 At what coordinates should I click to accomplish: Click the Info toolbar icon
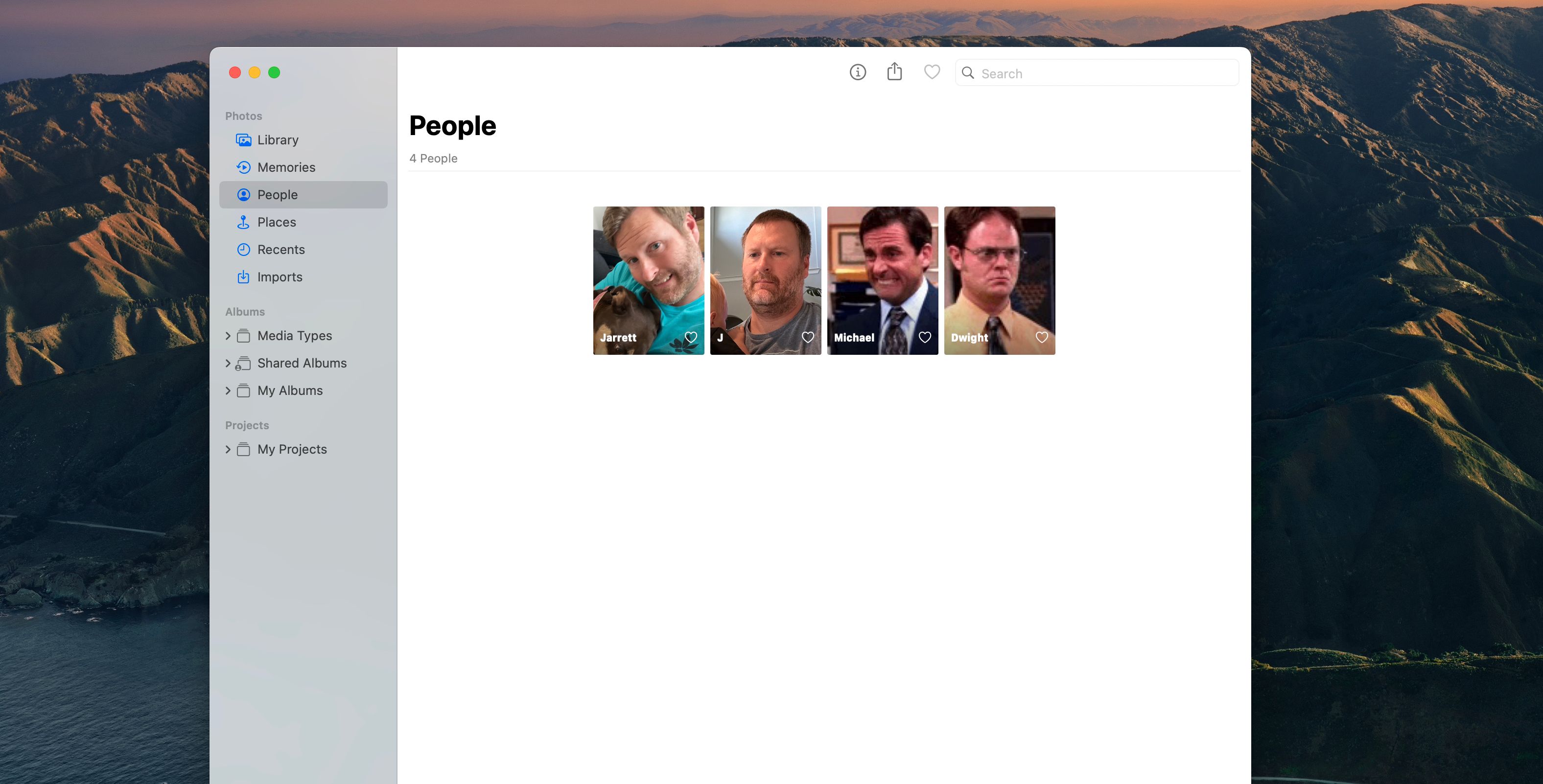[857, 72]
